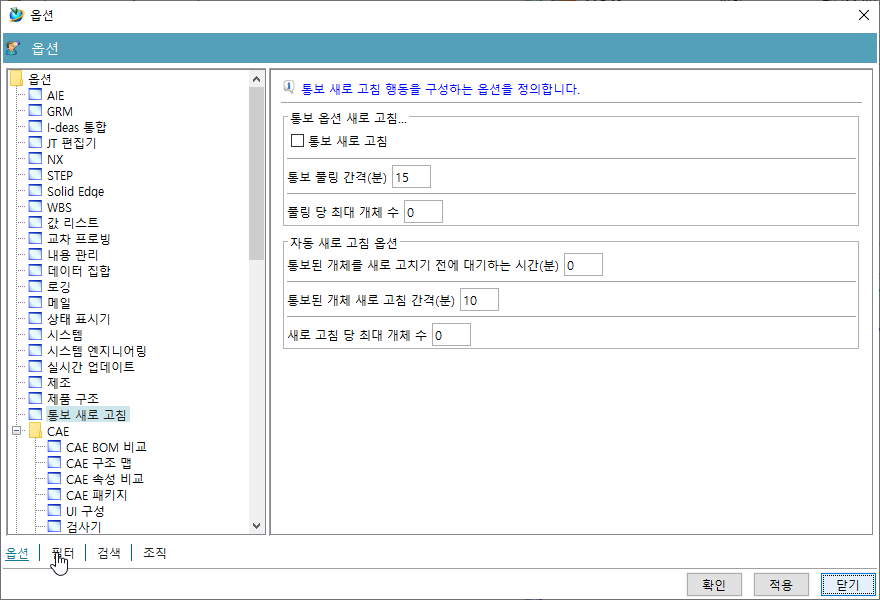Click the 통보 폴링 간격 input field
Image resolution: width=880 pixels, height=600 pixels.
tap(411, 177)
